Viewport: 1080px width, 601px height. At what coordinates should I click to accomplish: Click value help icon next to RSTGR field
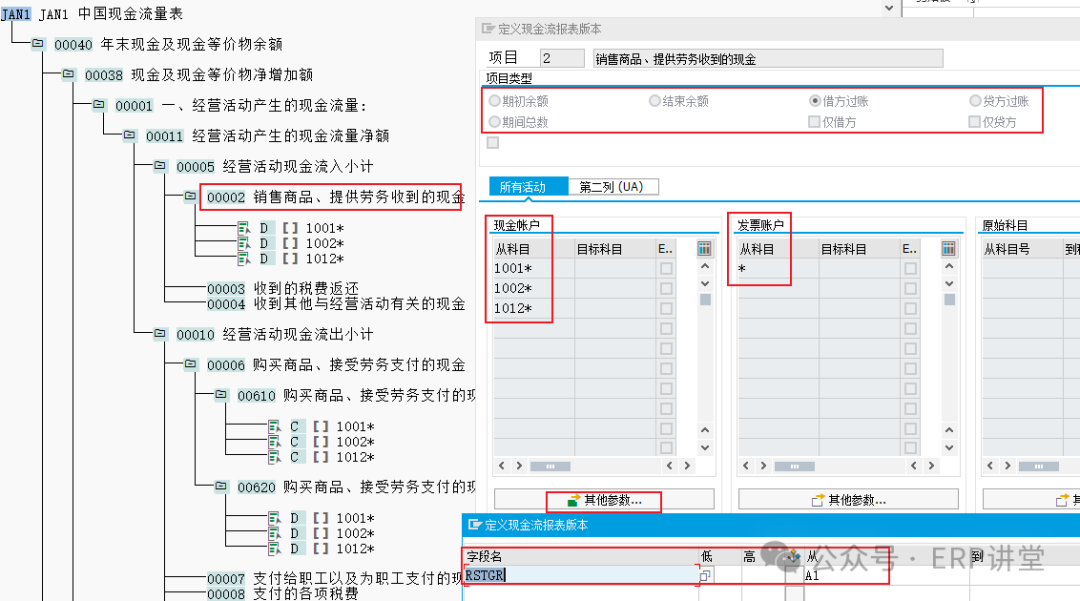pos(706,576)
